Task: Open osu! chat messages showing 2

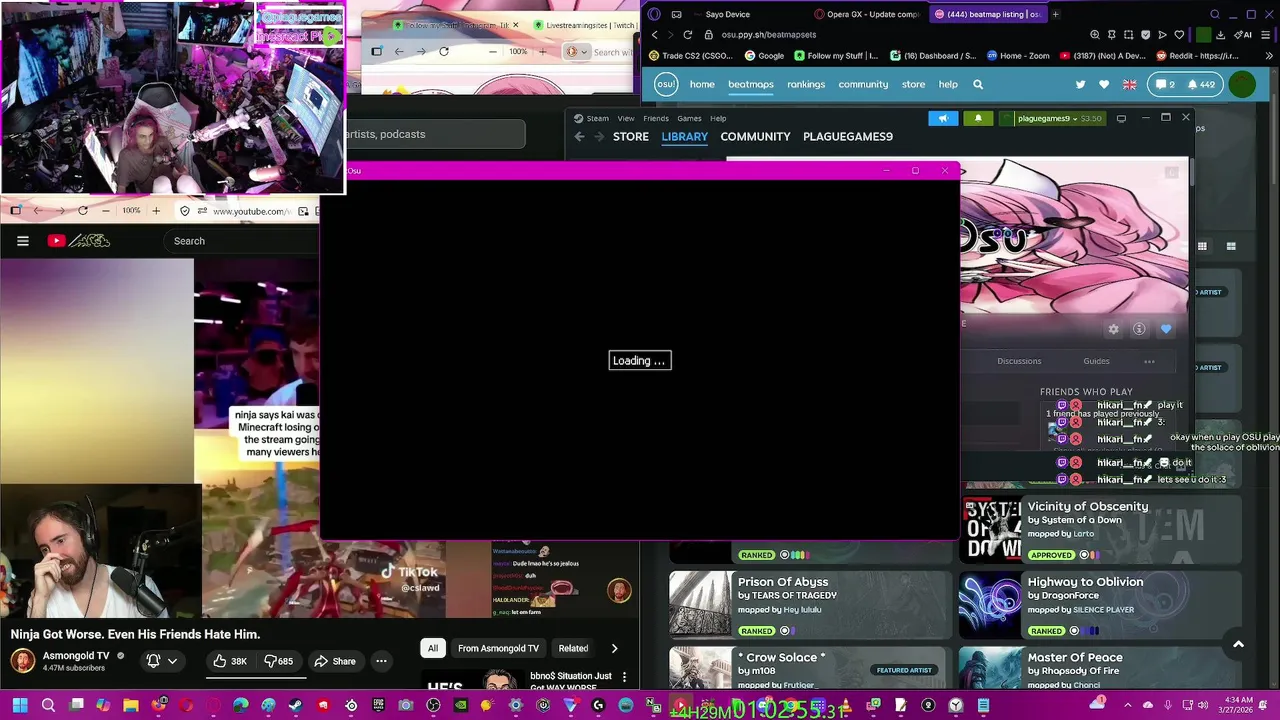Action: pos(1165,85)
